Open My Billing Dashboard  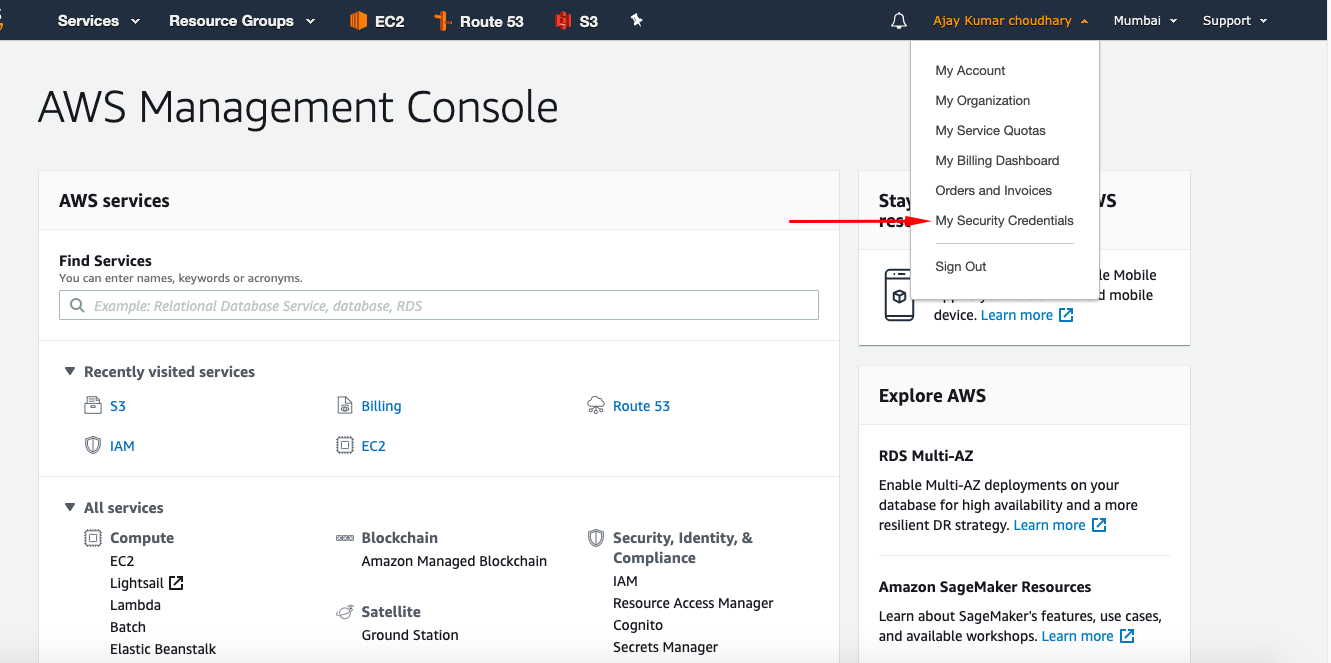click(997, 160)
